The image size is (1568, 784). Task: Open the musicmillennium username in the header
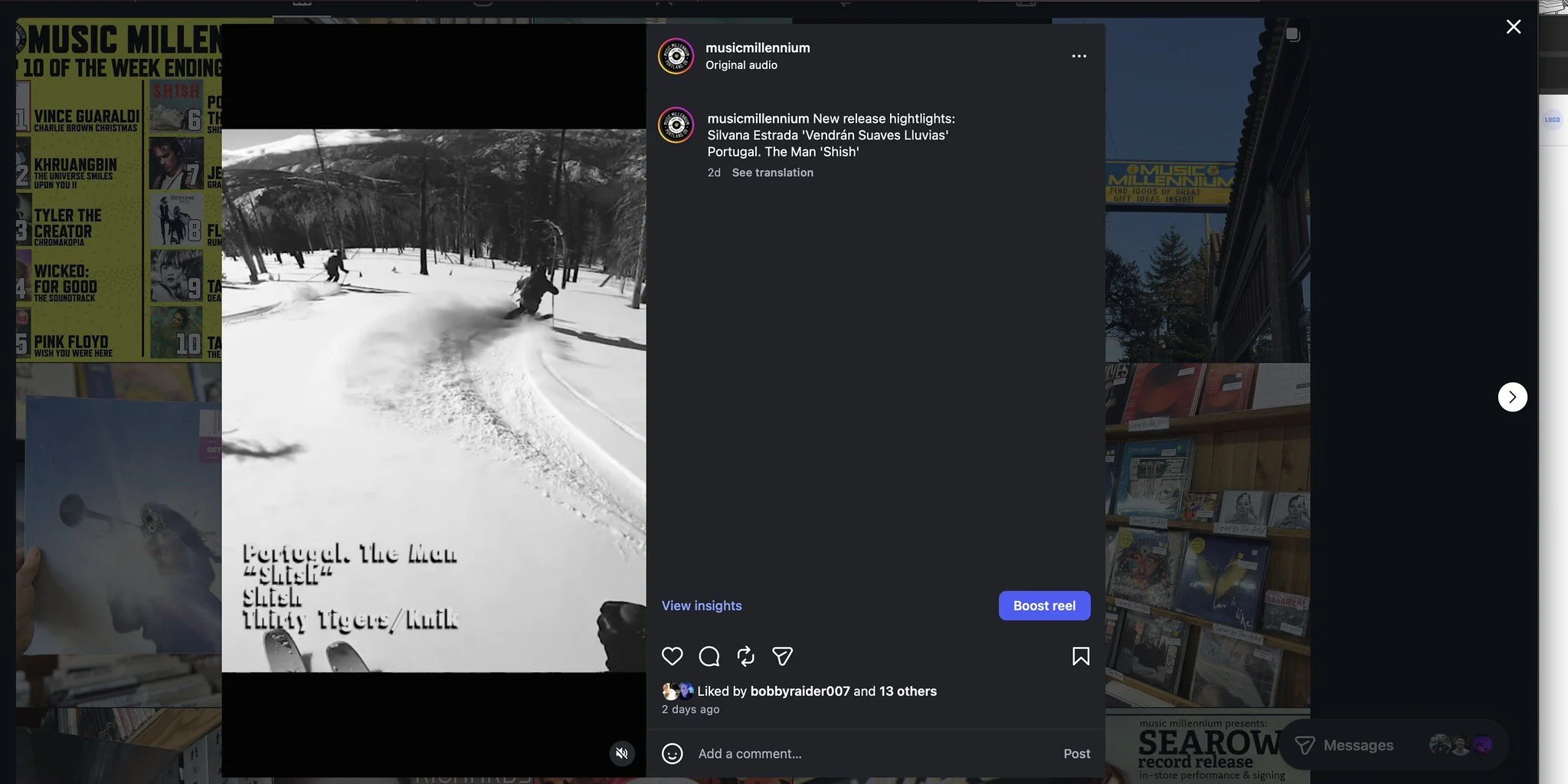(758, 48)
